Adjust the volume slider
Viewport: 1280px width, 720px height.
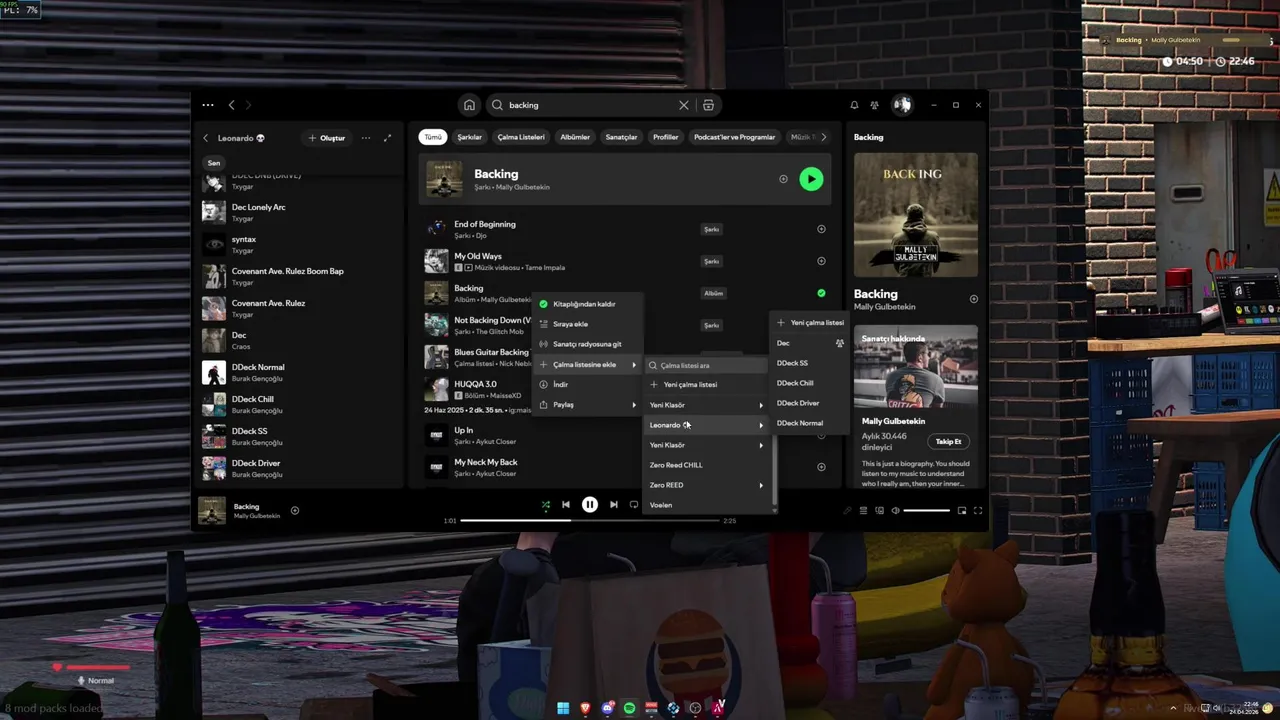pyautogui.click(x=926, y=510)
